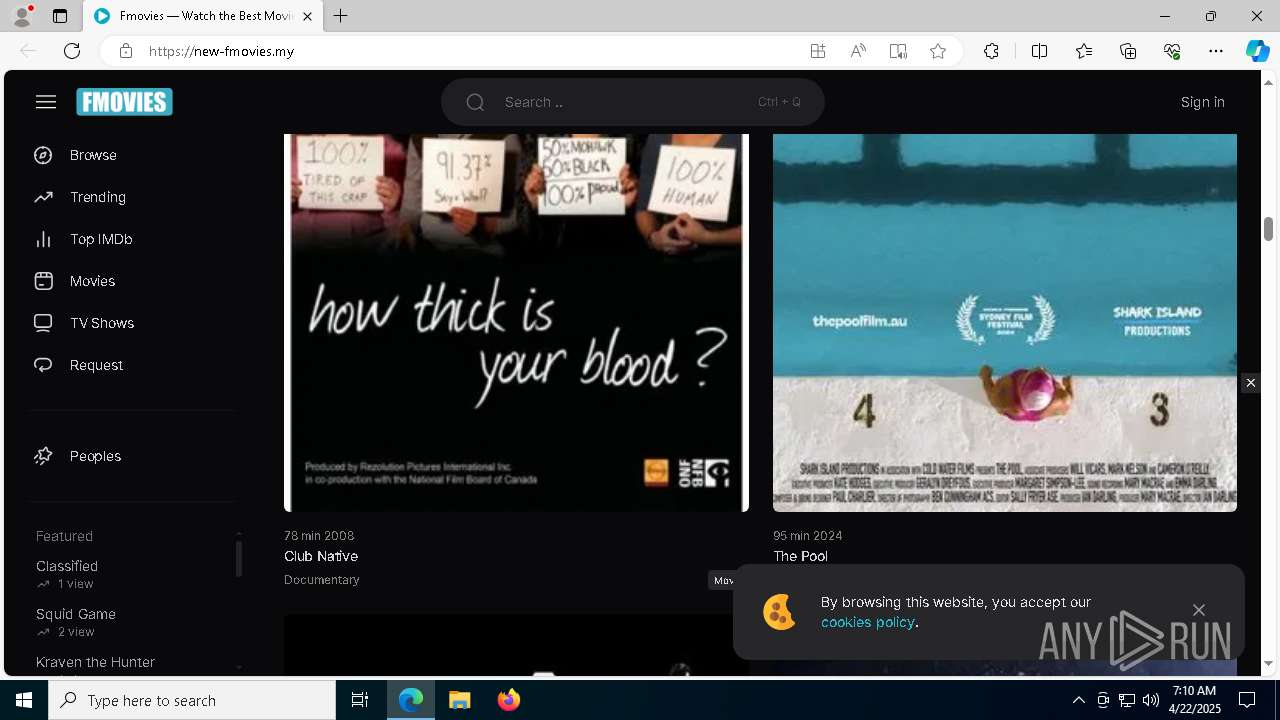The height and width of the screenshot is (720, 1280).
Task: Click the FMOVIES logo
Action: click(125, 102)
